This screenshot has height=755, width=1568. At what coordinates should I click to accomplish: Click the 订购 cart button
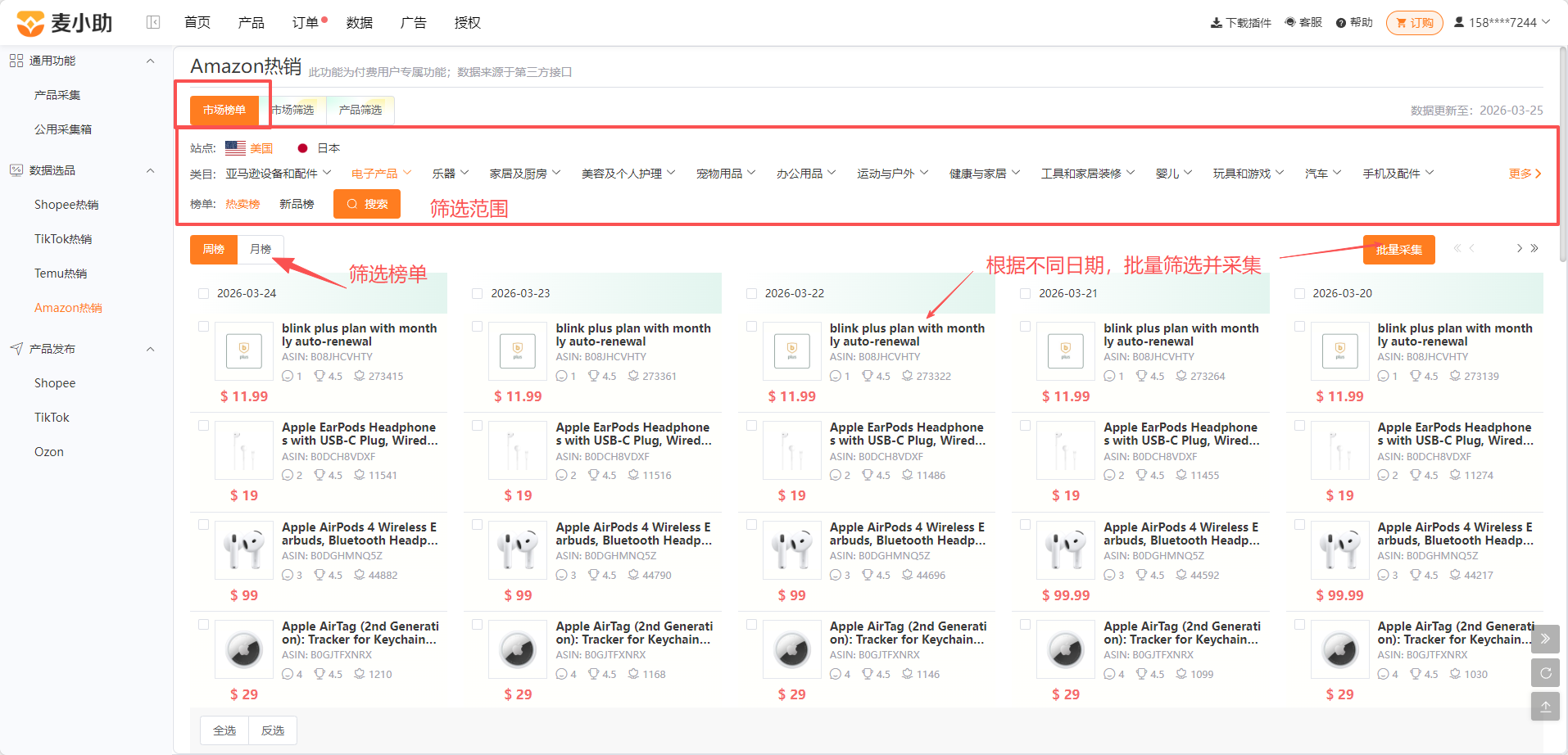1415,23
